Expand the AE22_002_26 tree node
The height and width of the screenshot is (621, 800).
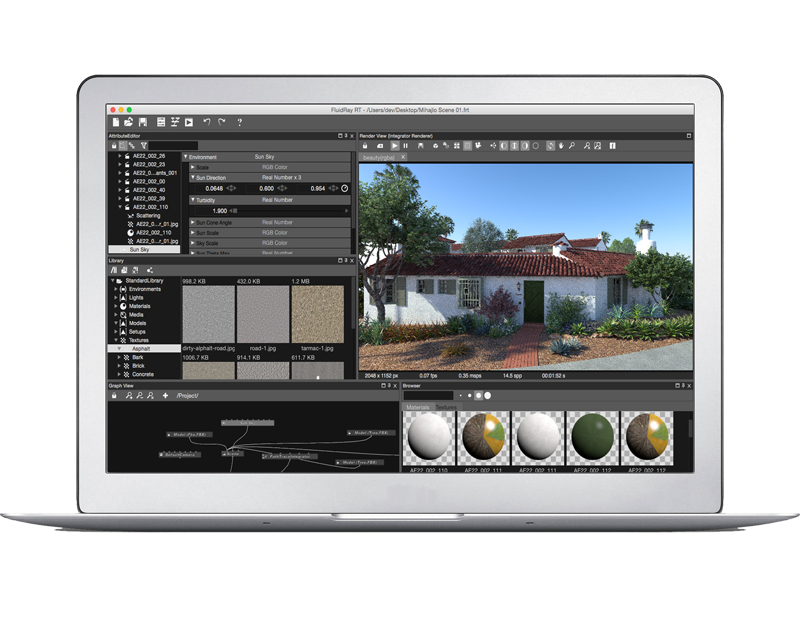(x=120, y=156)
